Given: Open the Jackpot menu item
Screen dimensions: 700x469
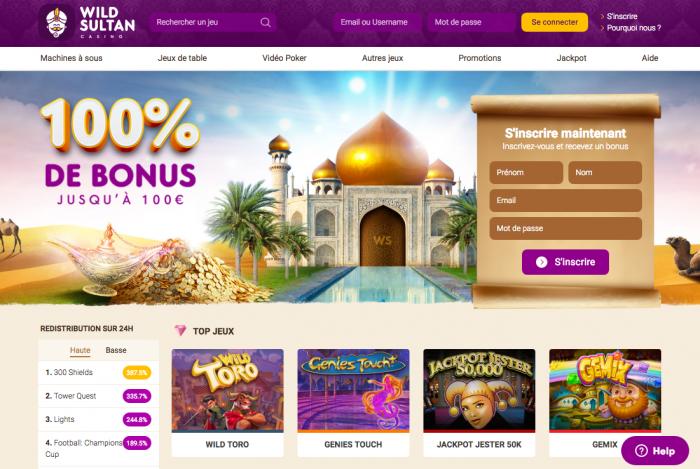Looking at the screenshot, I should [571, 58].
